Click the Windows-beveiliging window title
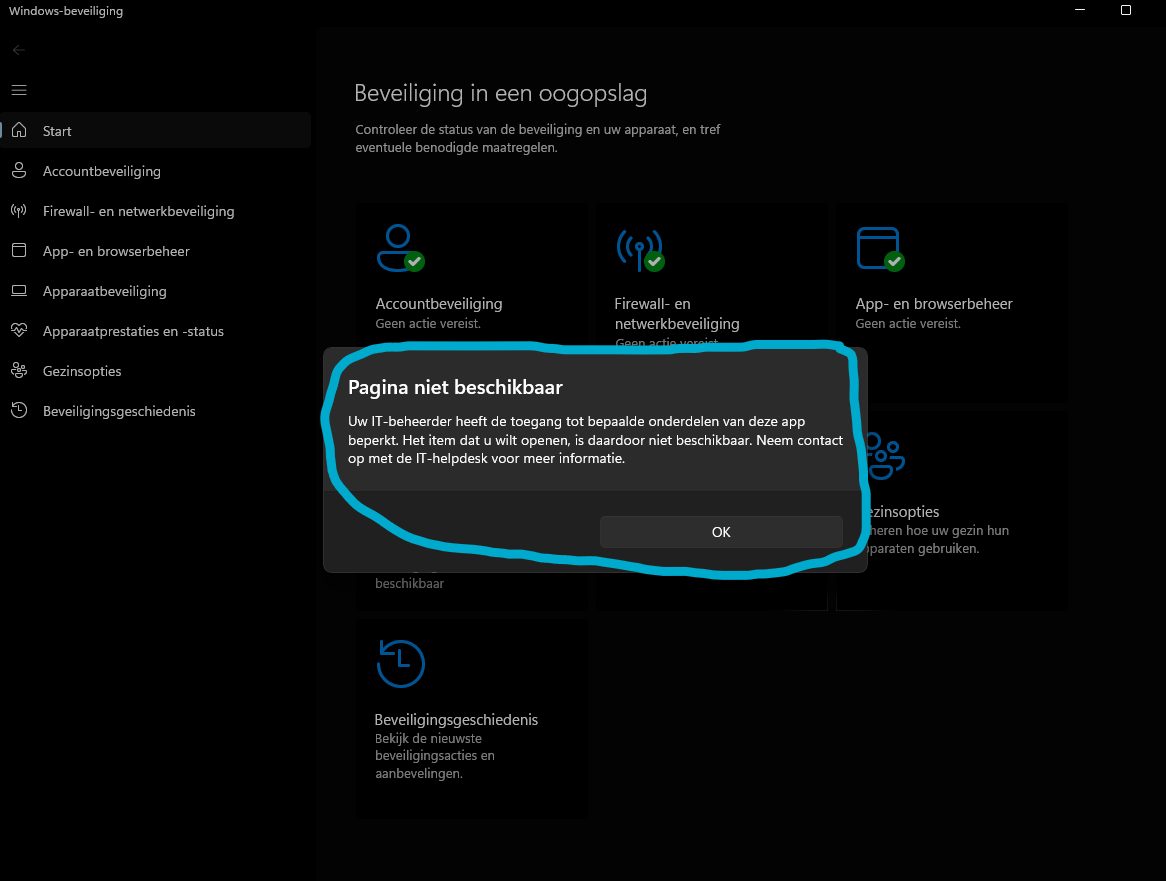 (66, 10)
